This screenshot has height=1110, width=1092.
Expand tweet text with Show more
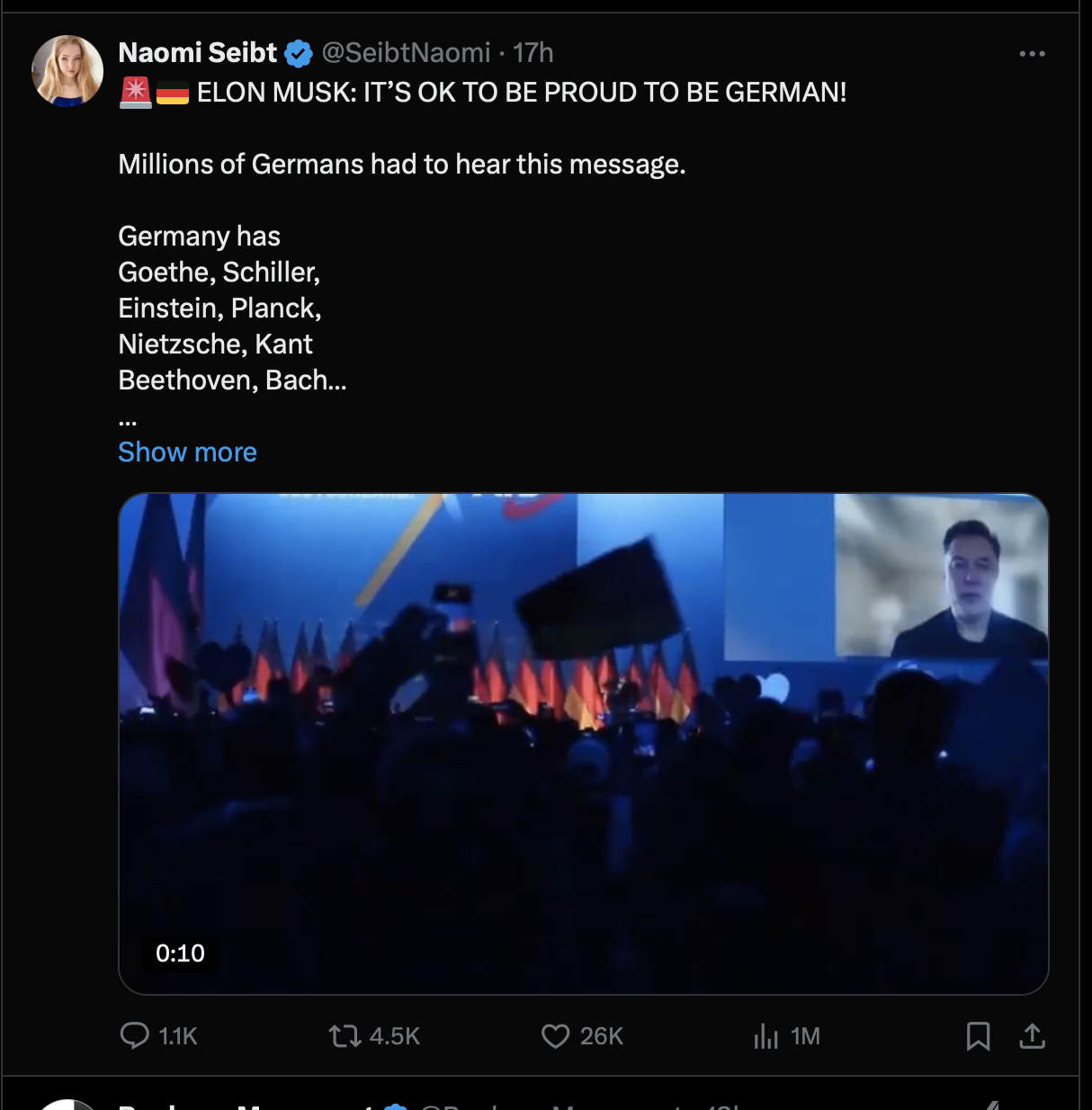pos(187,452)
